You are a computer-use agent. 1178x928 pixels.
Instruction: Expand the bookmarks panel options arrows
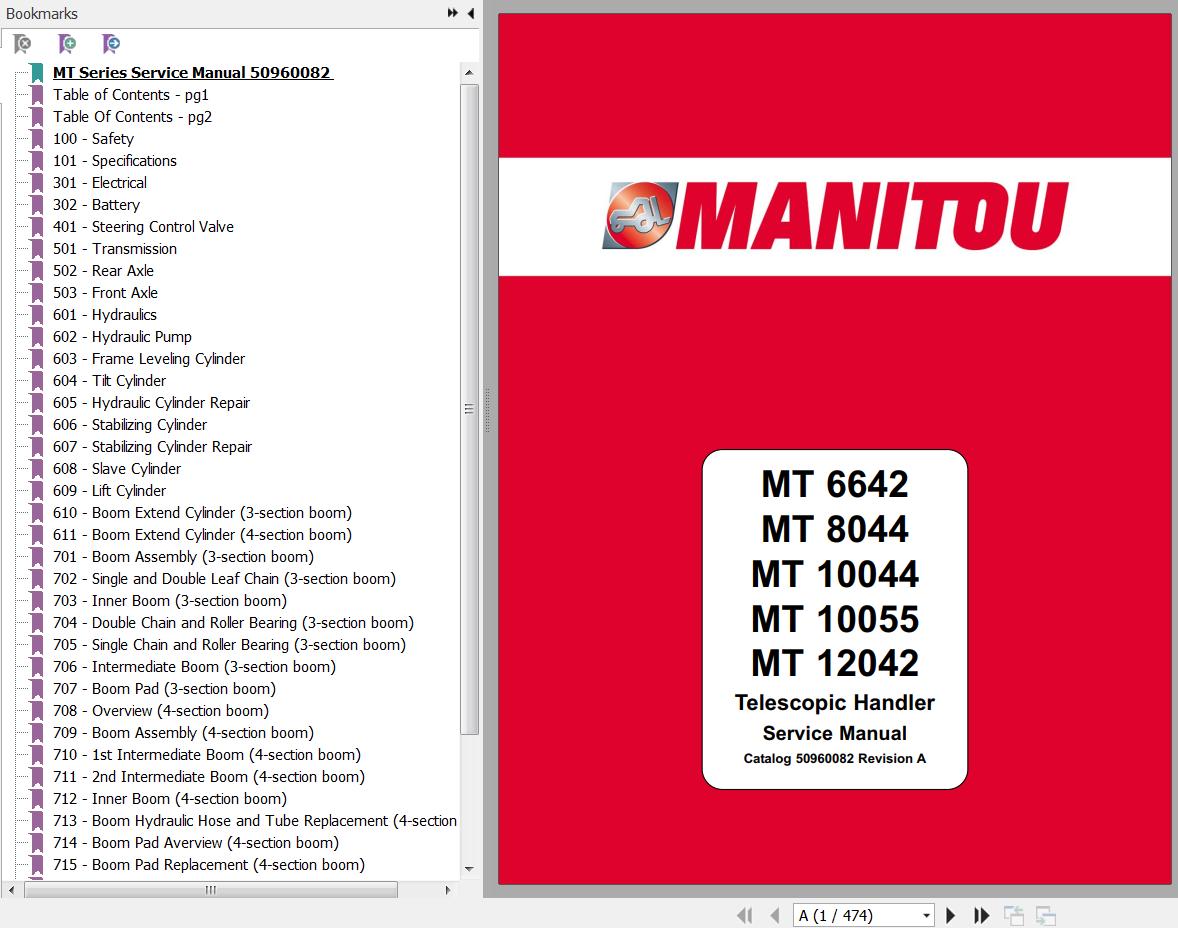452,13
